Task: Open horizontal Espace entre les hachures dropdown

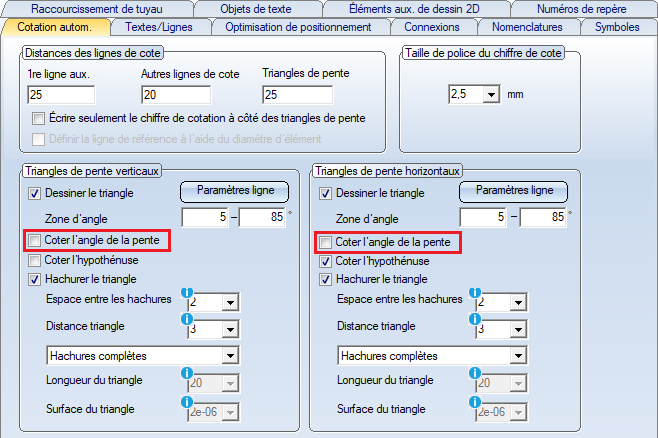Action: 518,302
